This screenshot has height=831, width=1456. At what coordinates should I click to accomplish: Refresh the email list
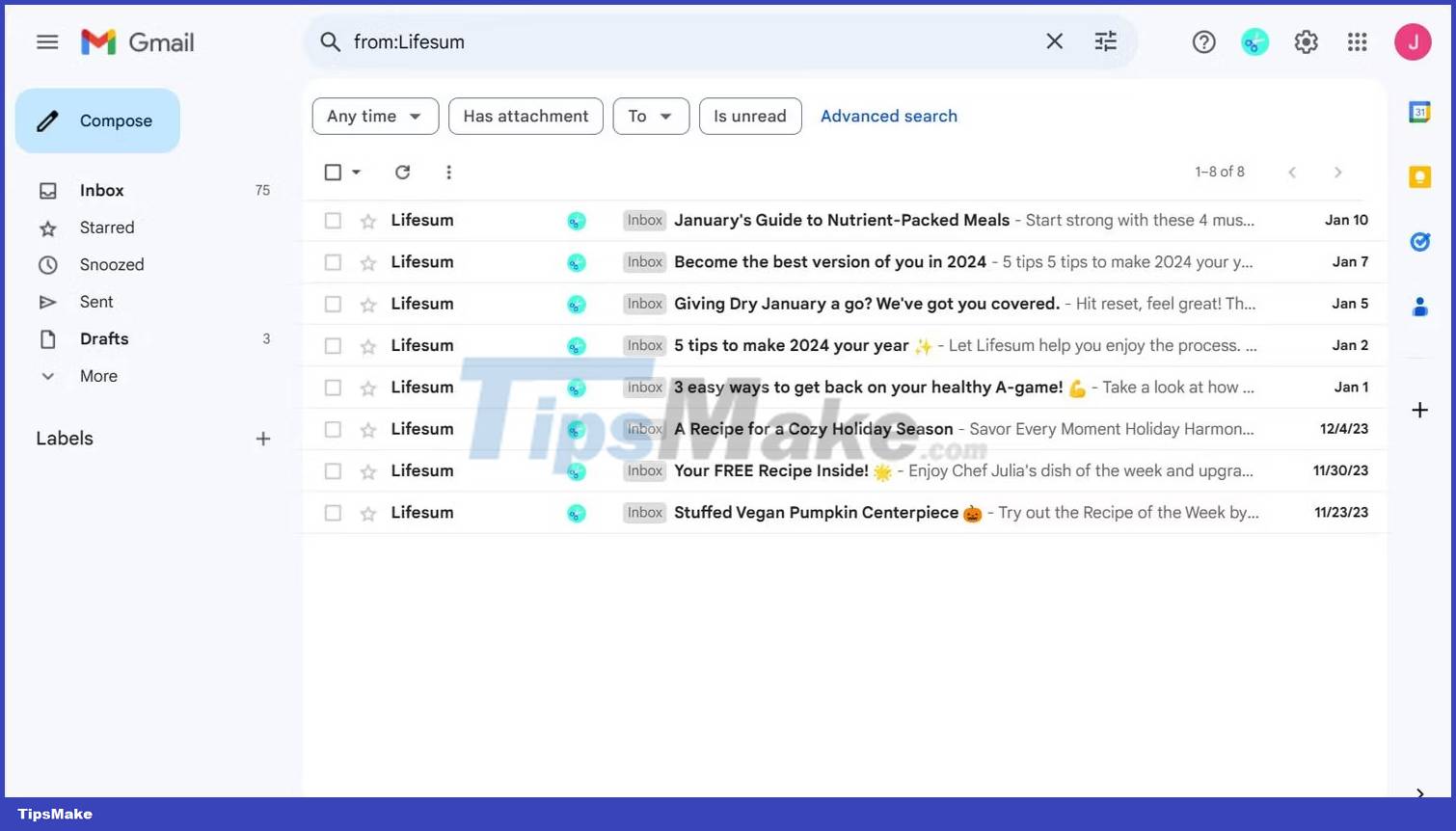[402, 172]
